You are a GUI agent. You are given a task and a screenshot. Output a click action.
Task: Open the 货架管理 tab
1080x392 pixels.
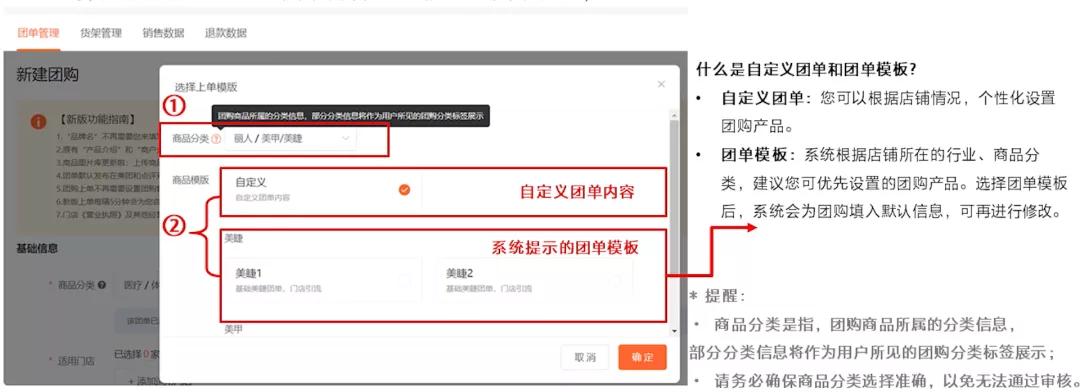pos(101,32)
